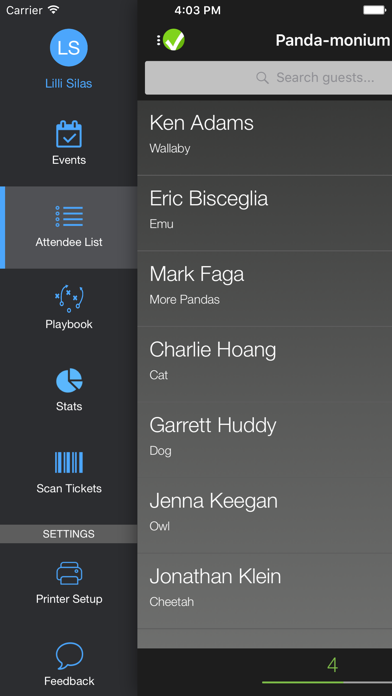
Task: Click the Emu subtitle text
Action: 161,224
